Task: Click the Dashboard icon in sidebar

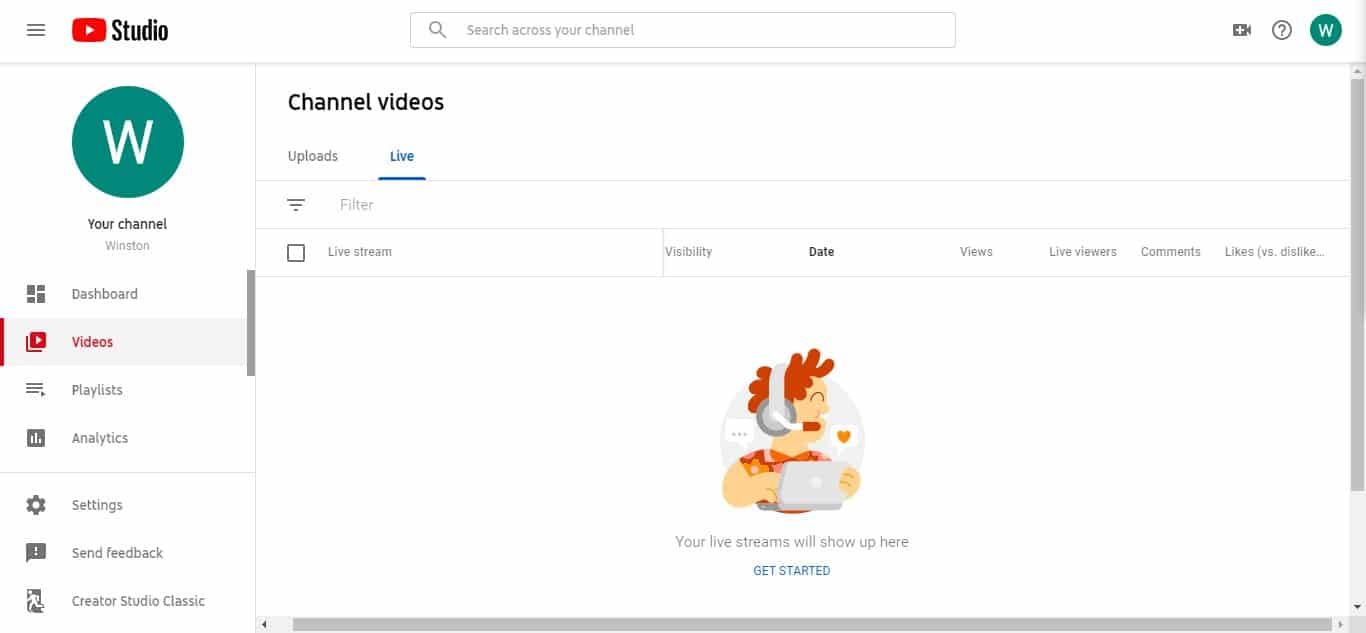Action: click(36, 294)
